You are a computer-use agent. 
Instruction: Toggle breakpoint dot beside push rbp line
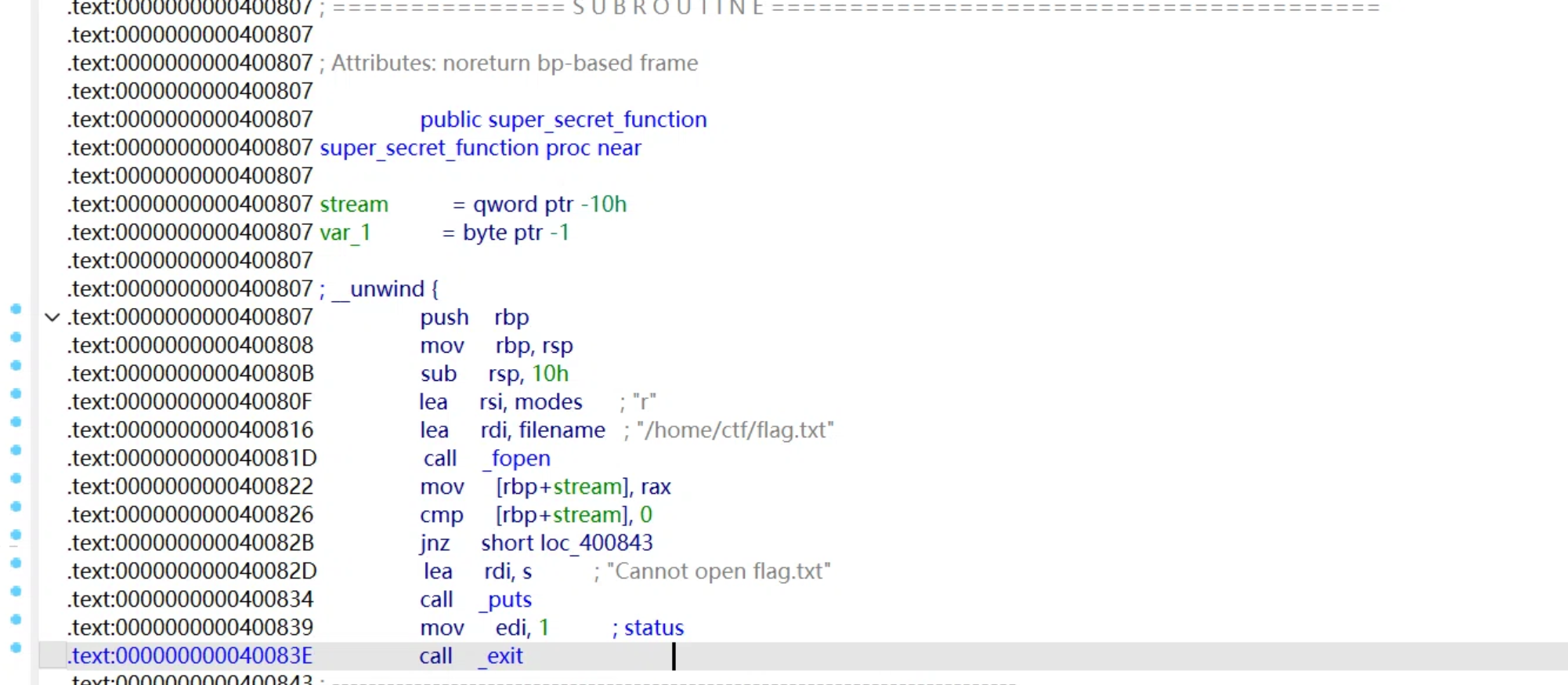coord(16,309)
